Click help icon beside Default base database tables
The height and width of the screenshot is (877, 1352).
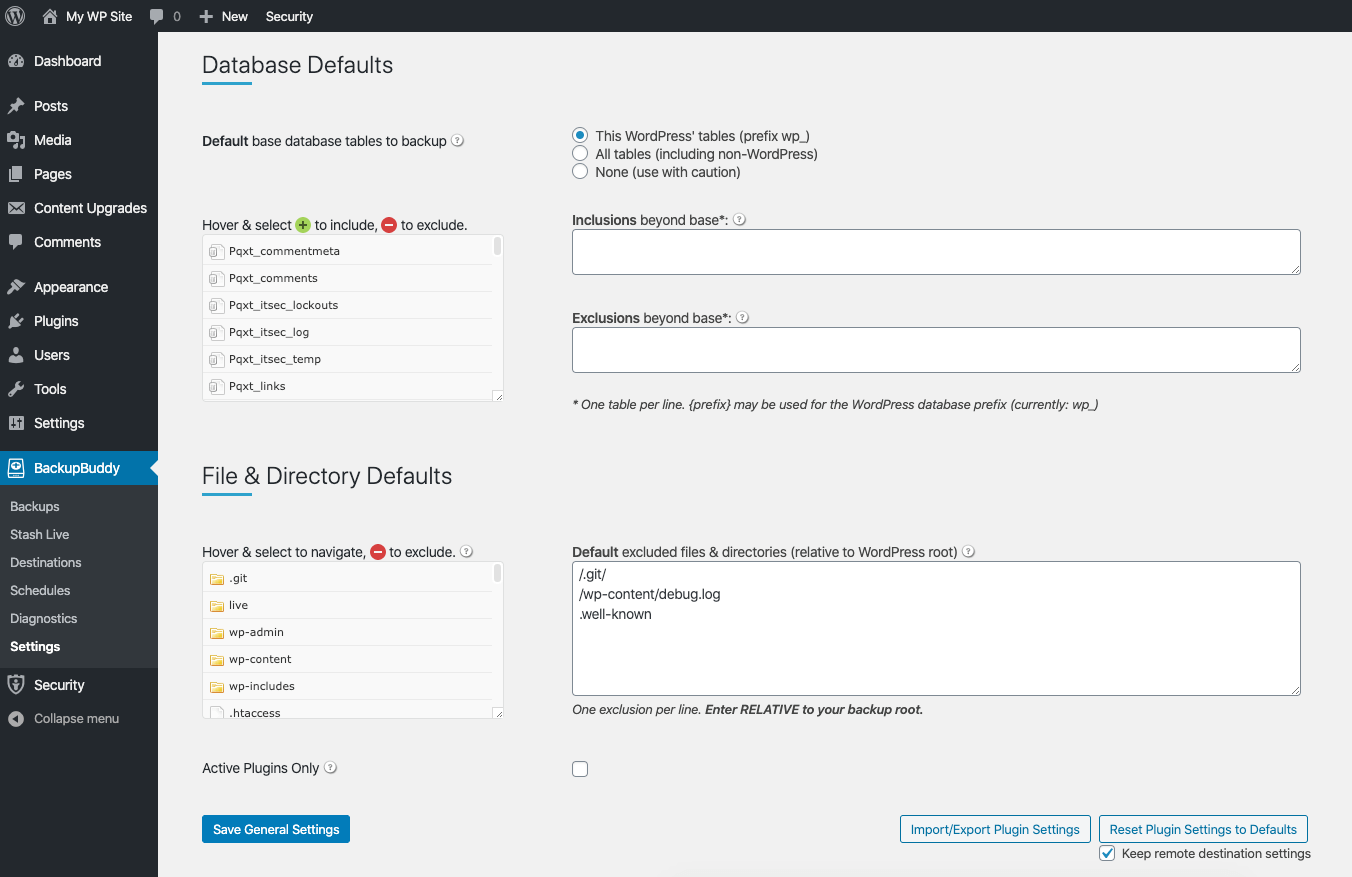[457, 141]
